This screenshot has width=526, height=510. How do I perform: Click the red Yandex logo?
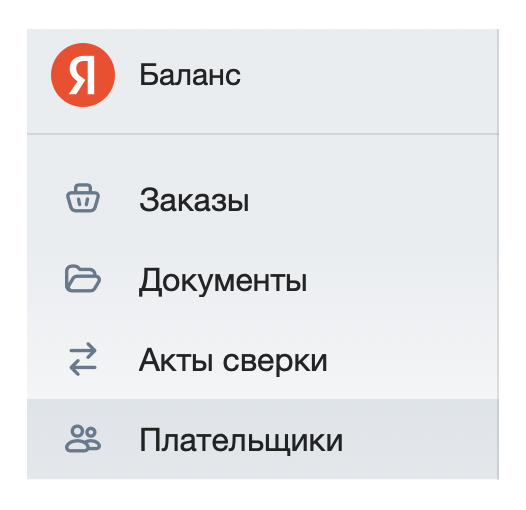pyautogui.click(x=83, y=75)
